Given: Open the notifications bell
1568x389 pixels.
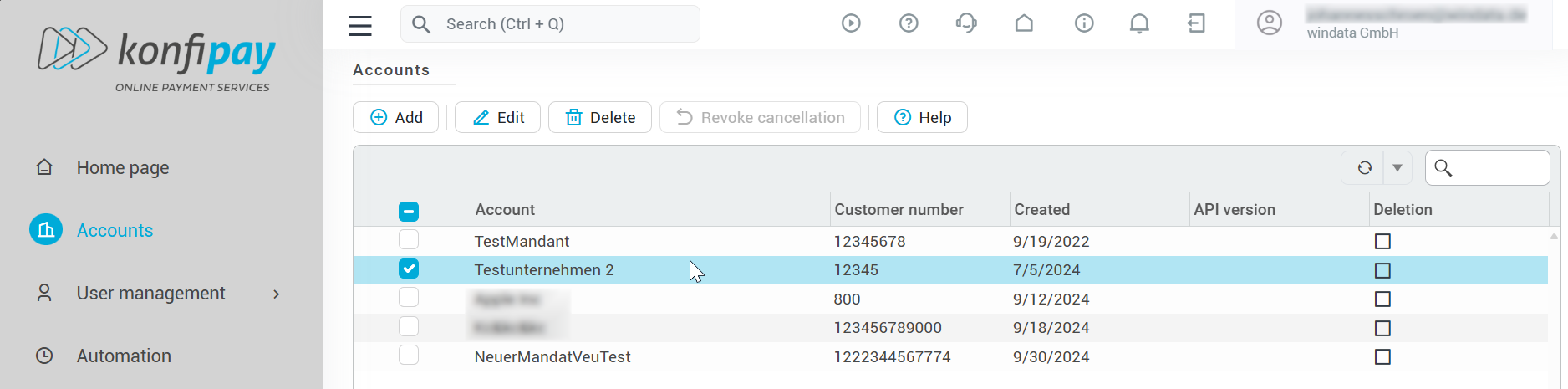Looking at the screenshot, I should coord(1139,23).
